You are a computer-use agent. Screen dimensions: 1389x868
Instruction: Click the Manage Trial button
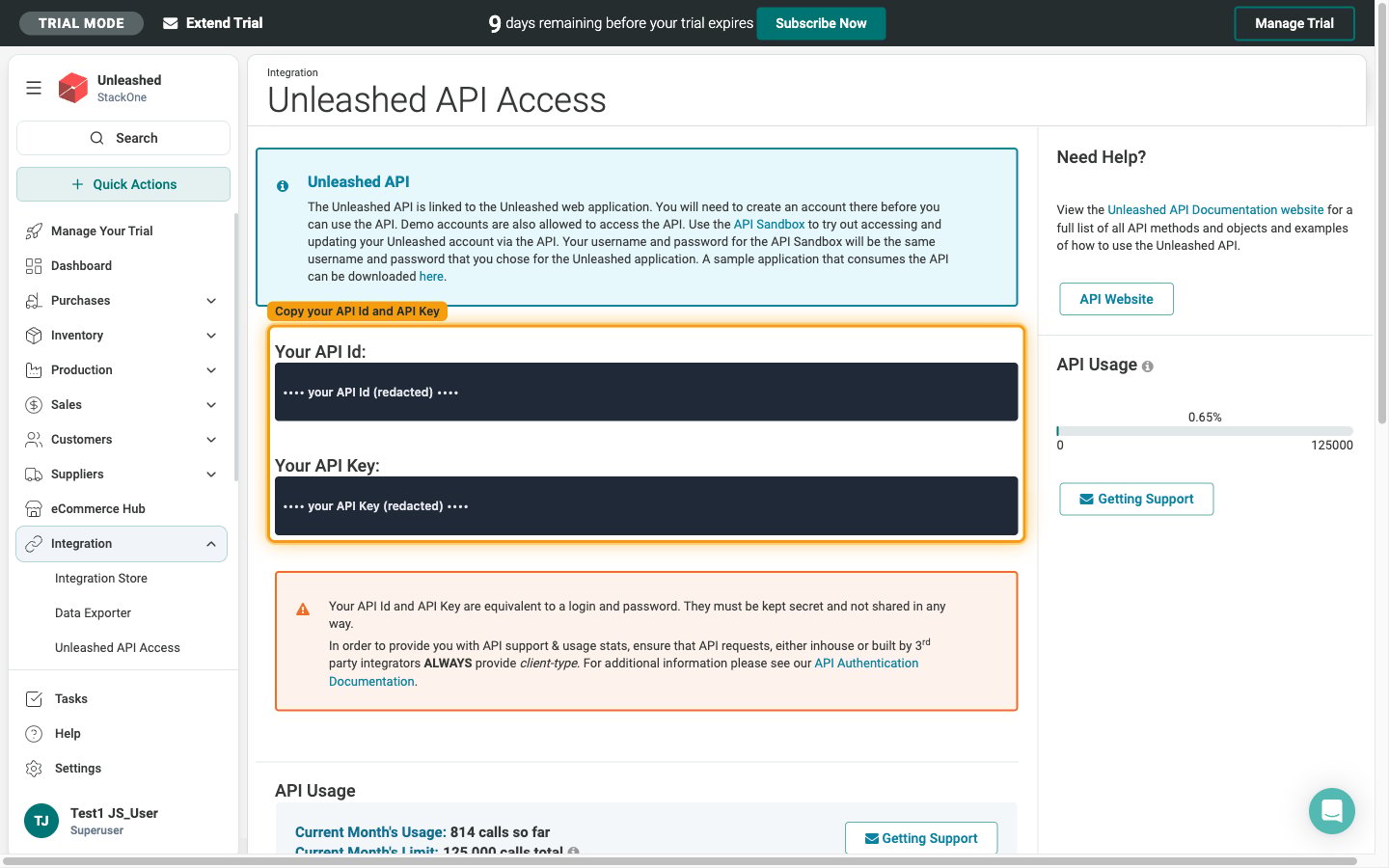click(1294, 23)
